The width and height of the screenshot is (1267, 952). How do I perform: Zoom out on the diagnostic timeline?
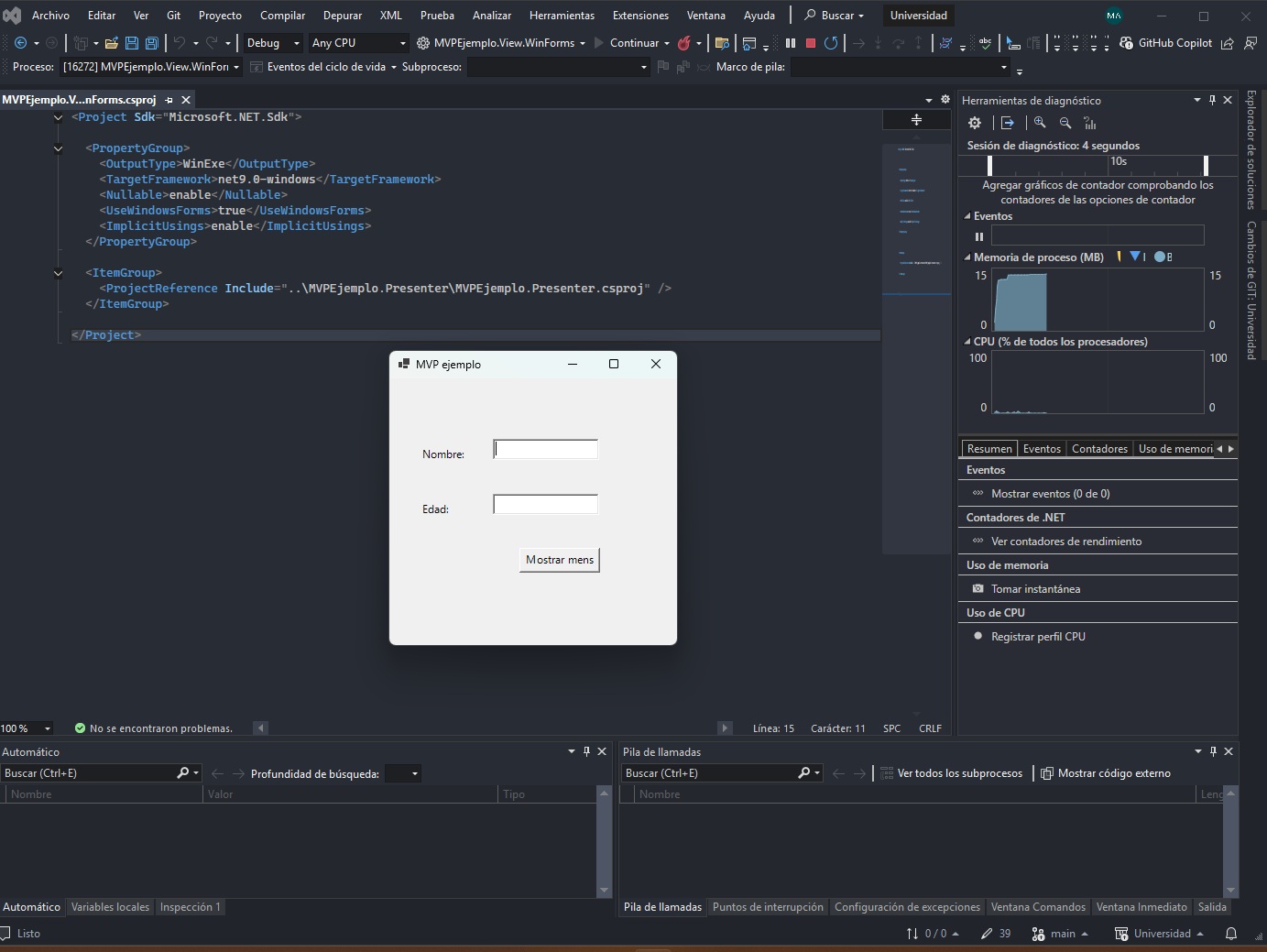(x=1065, y=123)
